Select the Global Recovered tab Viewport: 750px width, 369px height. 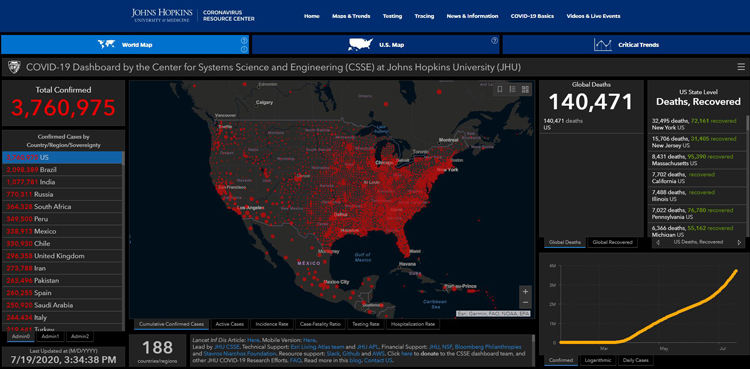click(x=612, y=242)
